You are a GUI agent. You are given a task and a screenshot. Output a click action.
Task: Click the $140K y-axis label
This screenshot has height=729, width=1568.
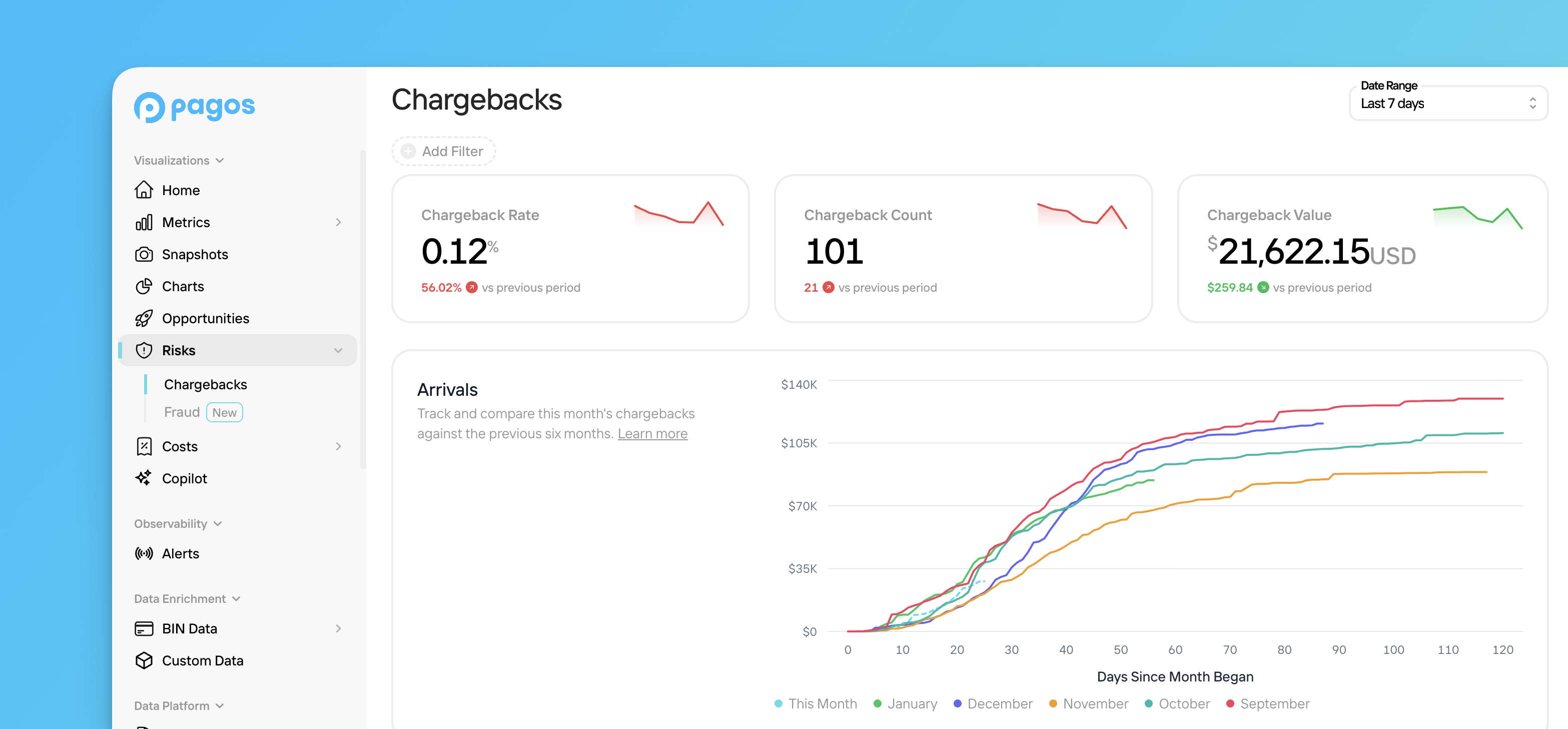tap(799, 384)
